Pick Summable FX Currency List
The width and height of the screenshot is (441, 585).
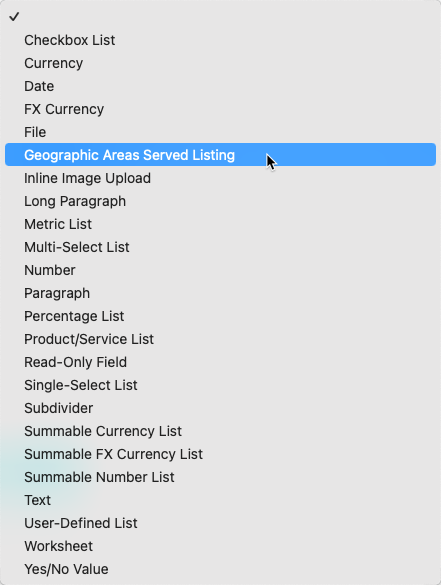220,454
